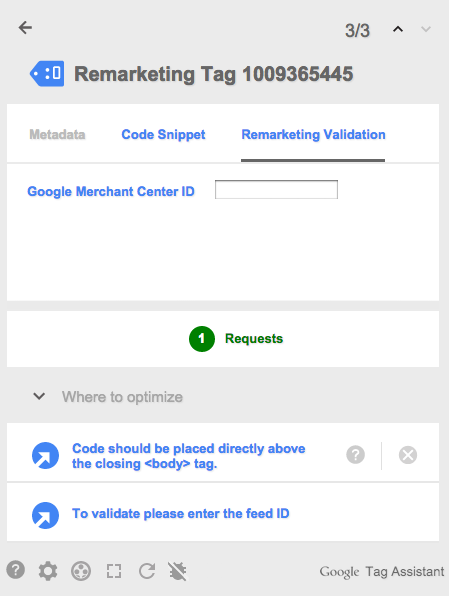Click the expand-to-fullscreen bracket icon
This screenshot has height=596, width=449.
coord(114,571)
